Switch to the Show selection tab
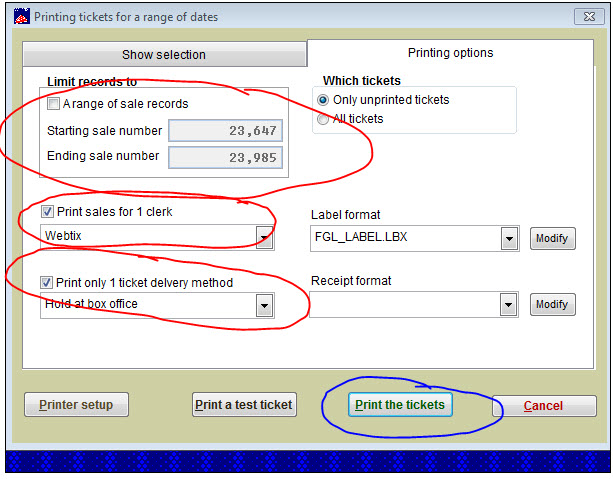 (x=164, y=55)
